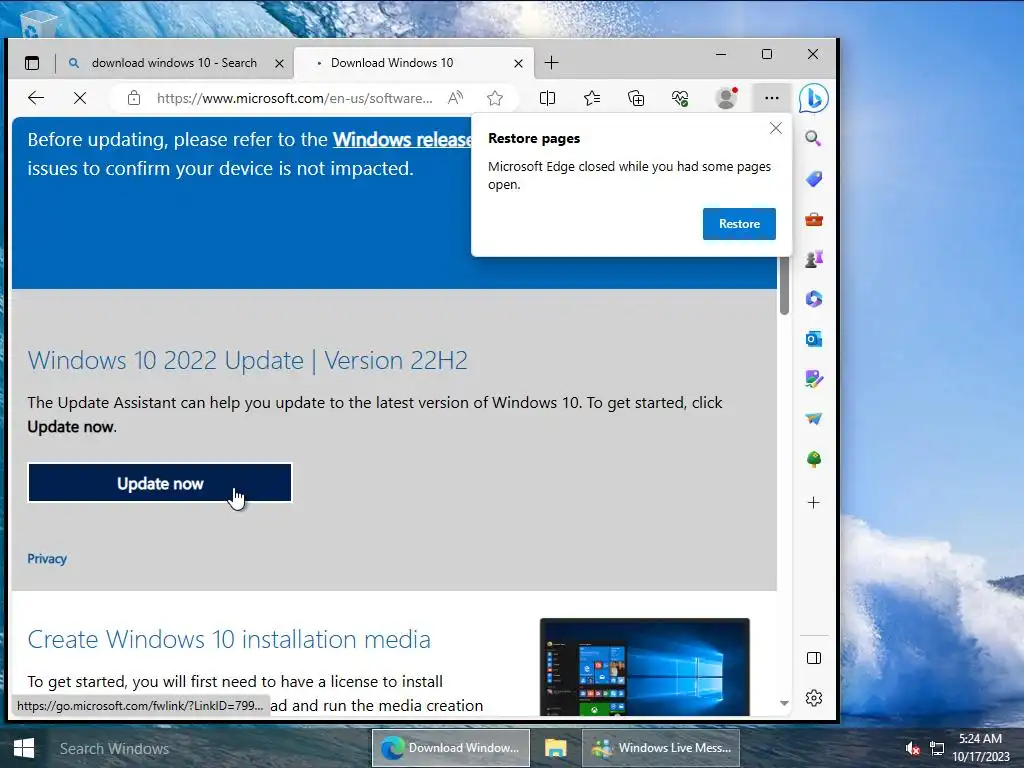1024x768 pixels.
Task: Click the page vertical scrollbar thumb
Action: pyautogui.click(x=784, y=285)
